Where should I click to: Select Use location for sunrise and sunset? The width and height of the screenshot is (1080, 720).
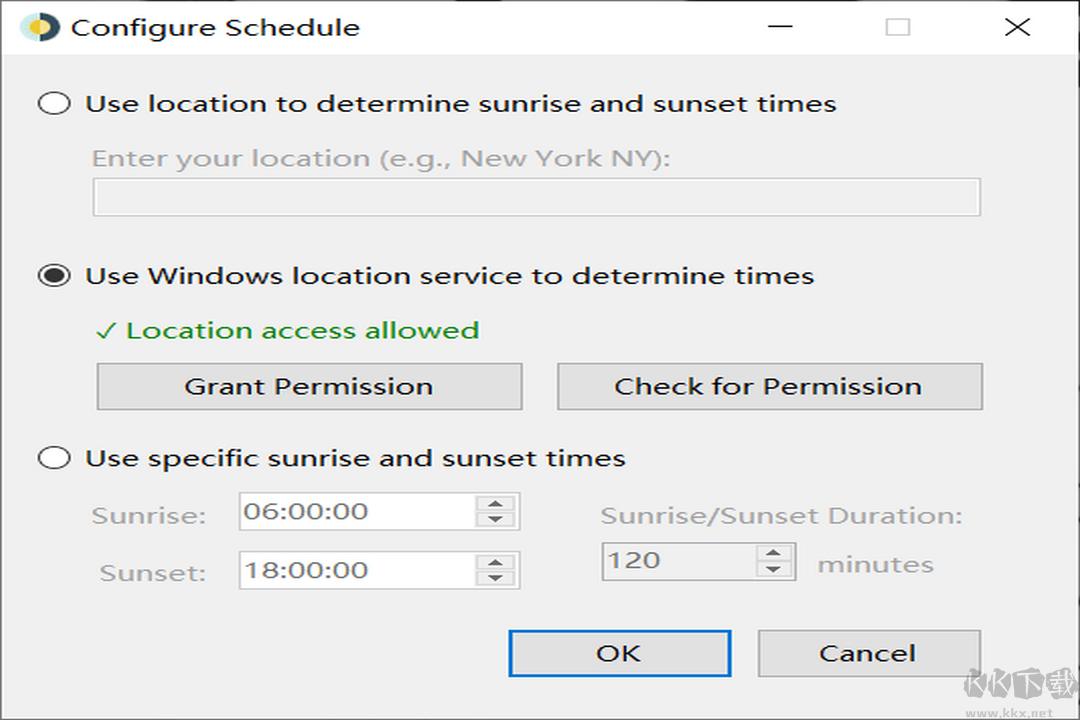(54, 104)
